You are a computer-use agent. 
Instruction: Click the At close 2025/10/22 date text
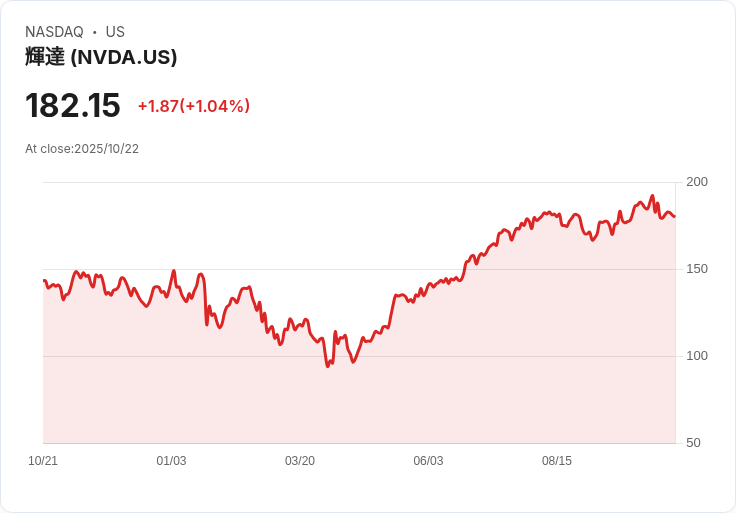coord(82,149)
